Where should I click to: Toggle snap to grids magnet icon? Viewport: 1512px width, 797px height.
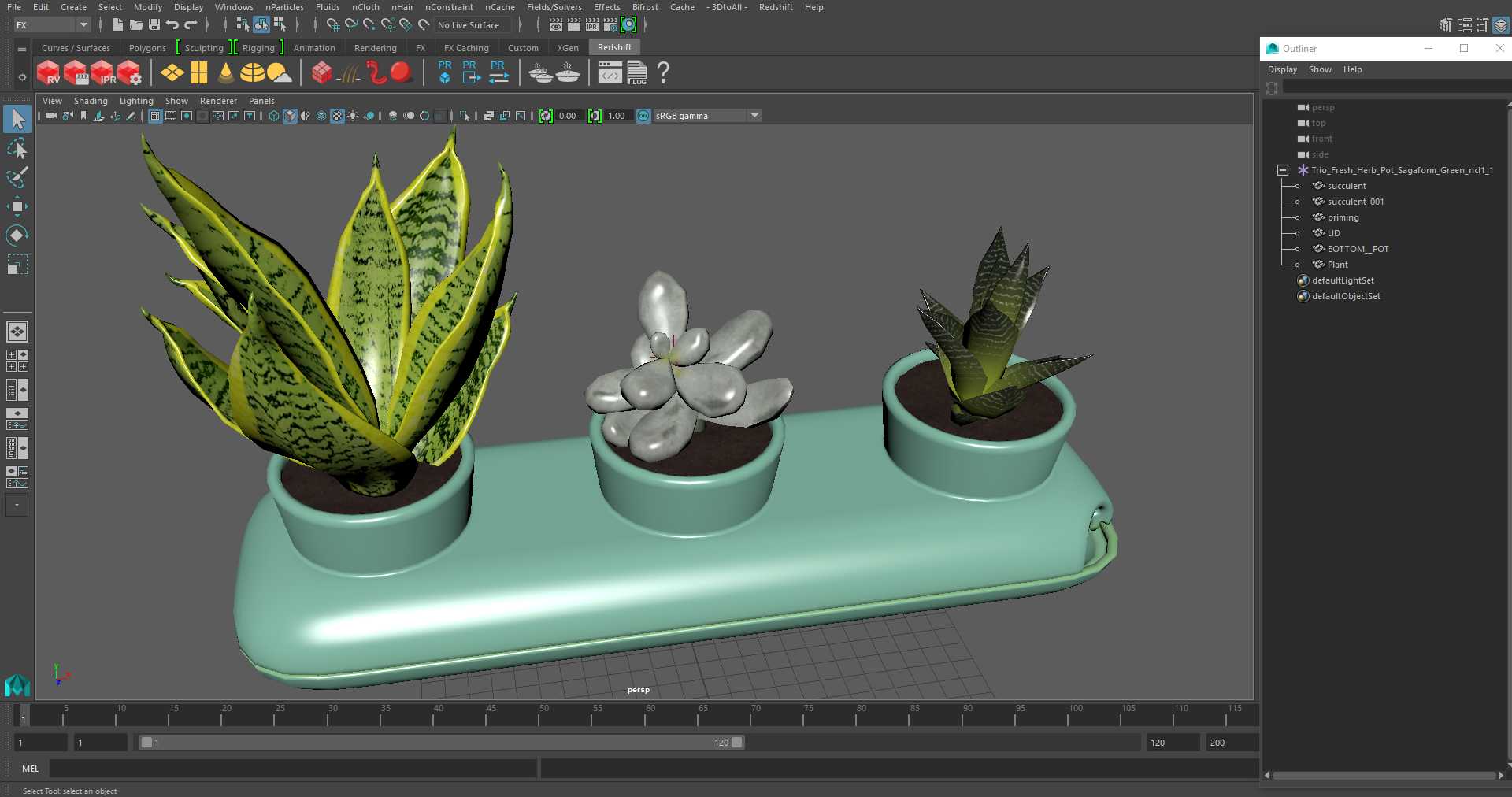point(333,25)
